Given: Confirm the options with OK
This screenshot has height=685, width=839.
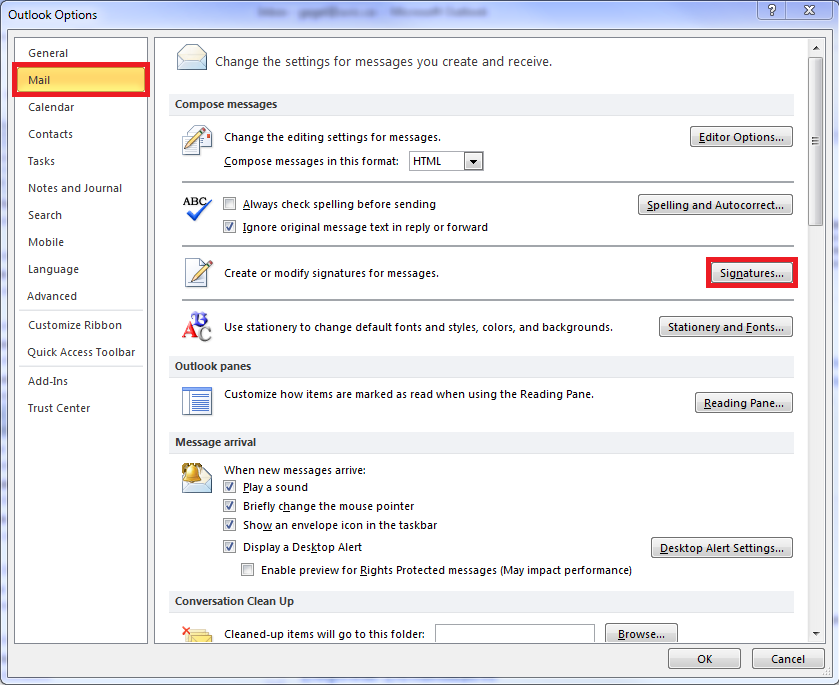Looking at the screenshot, I should [704, 659].
